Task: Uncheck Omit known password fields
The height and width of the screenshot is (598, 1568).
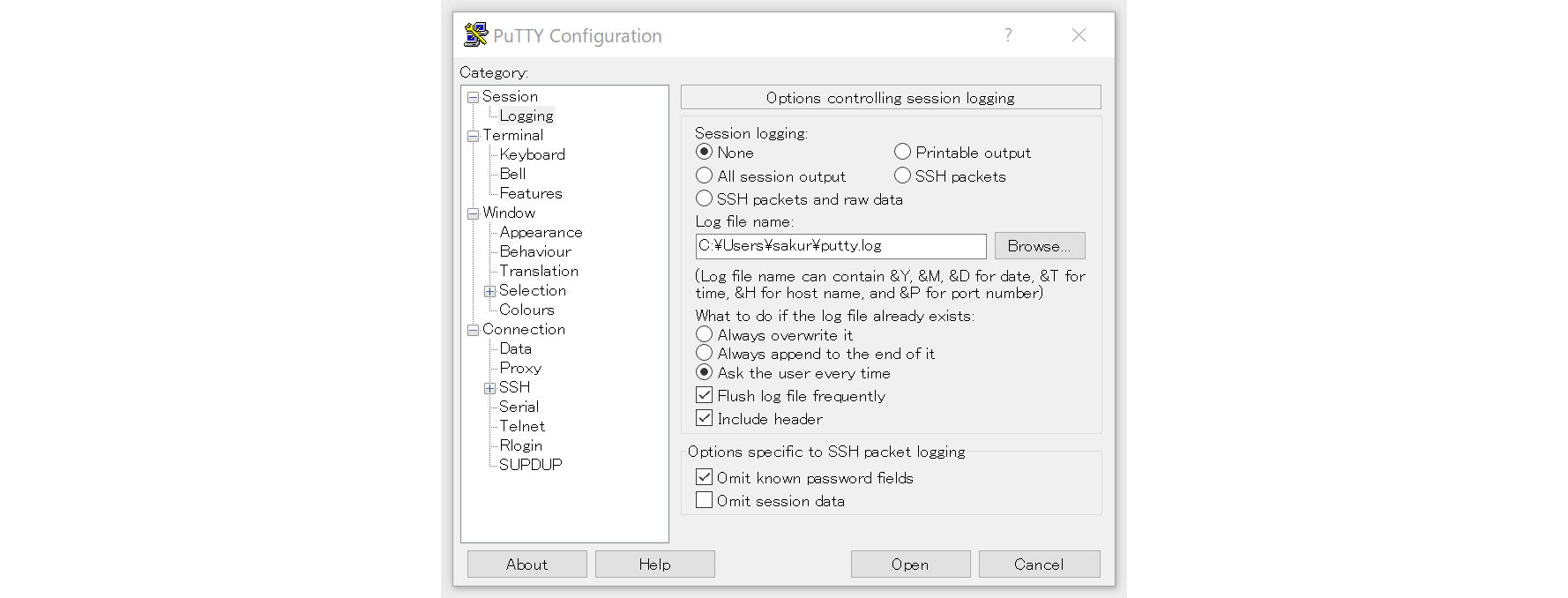Action: coord(704,478)
